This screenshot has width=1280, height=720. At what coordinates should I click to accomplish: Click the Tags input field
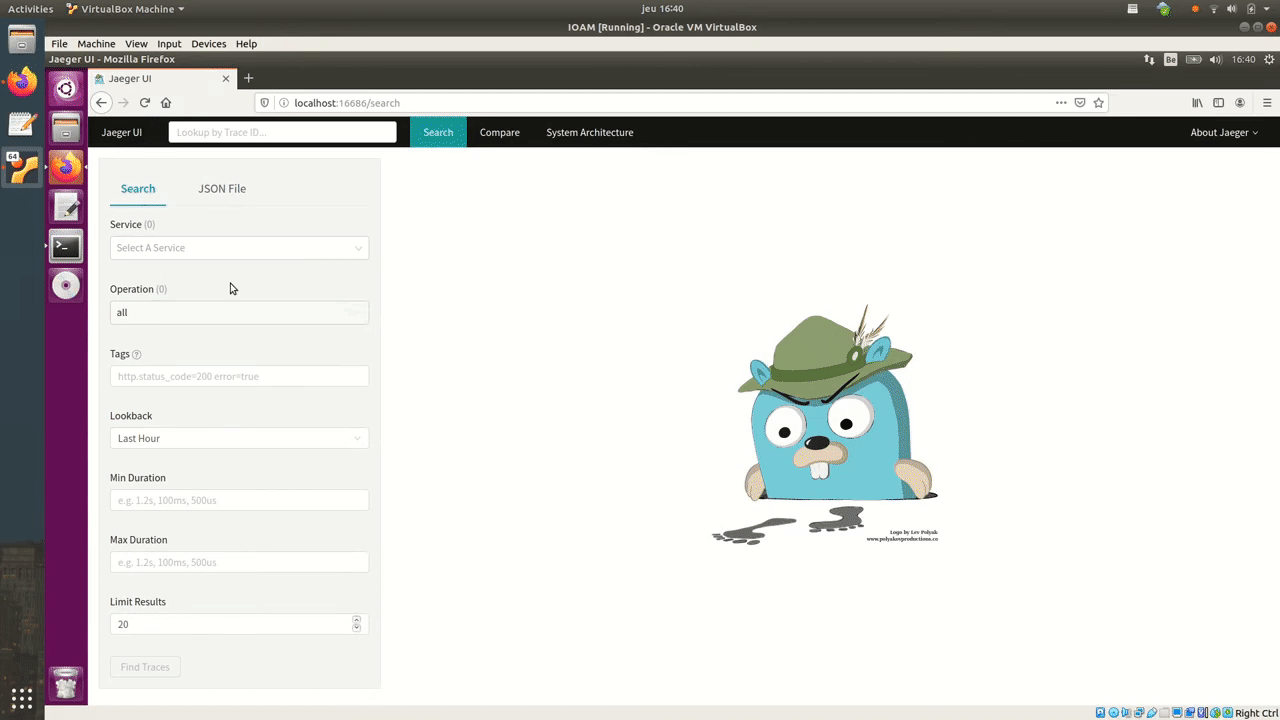tap(239, 376)
